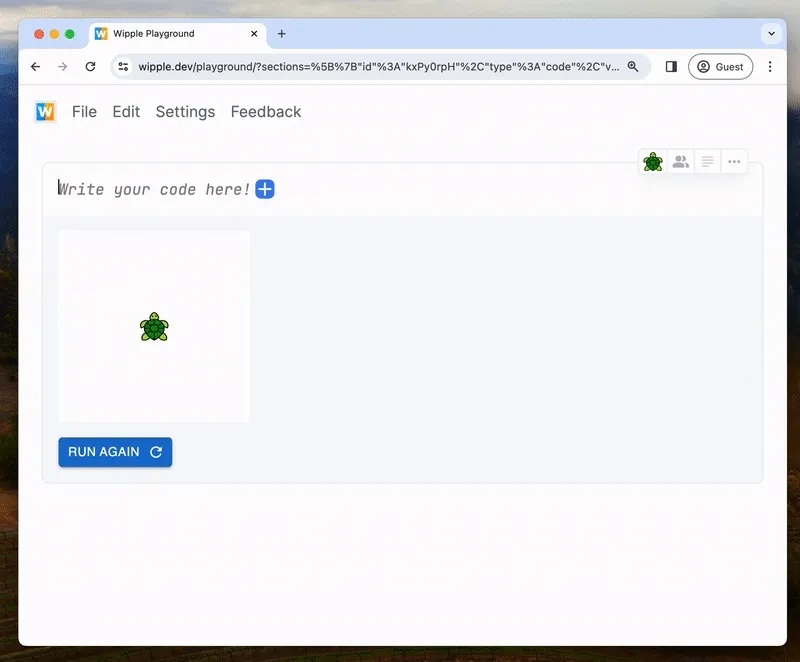Open the Guest profile button
This screenshot has width=800, height=662.
point(720,67)
